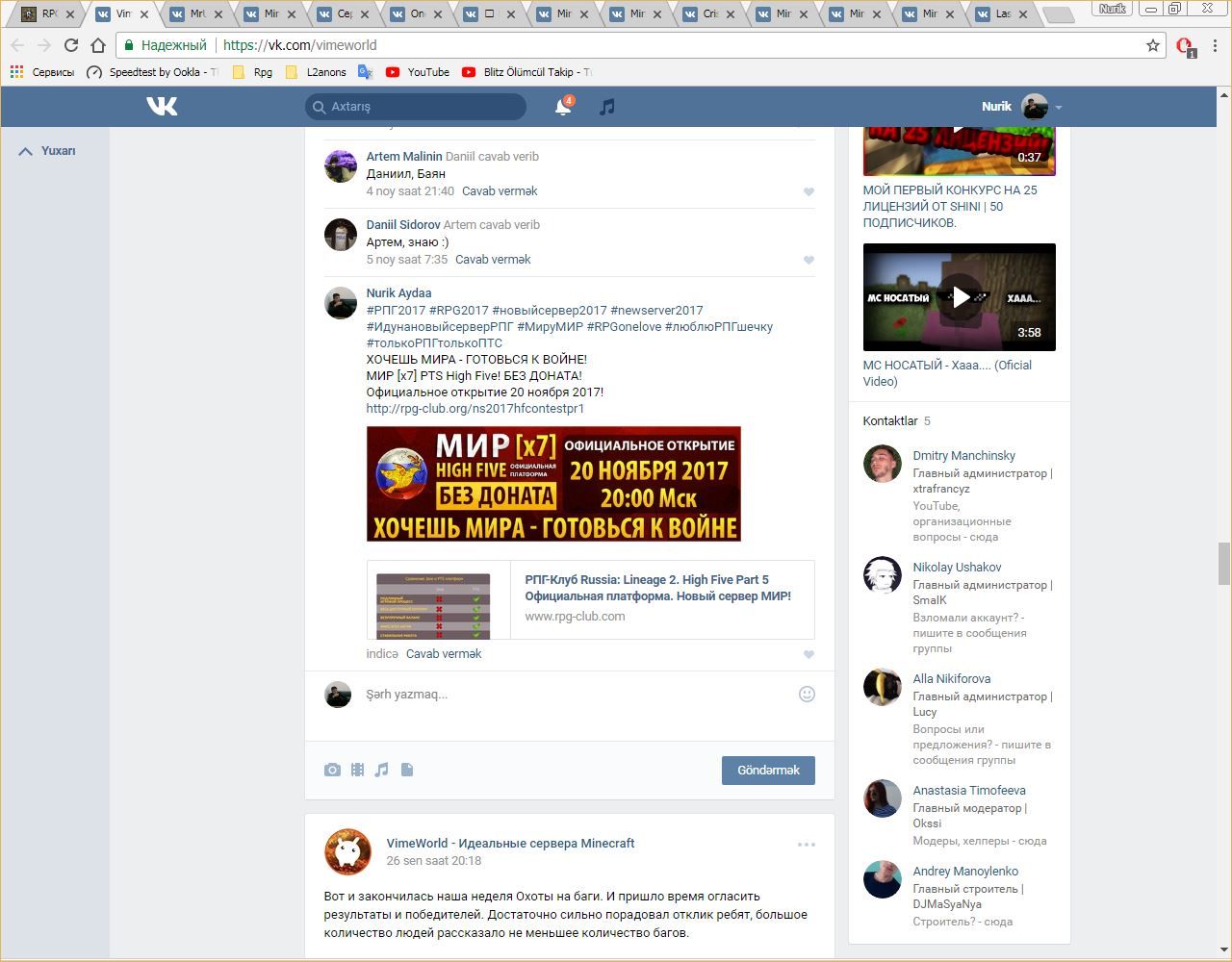The image size is (1232, 962).
Task: Like Daniil Sidorov's comment
Action: [808, 260]
